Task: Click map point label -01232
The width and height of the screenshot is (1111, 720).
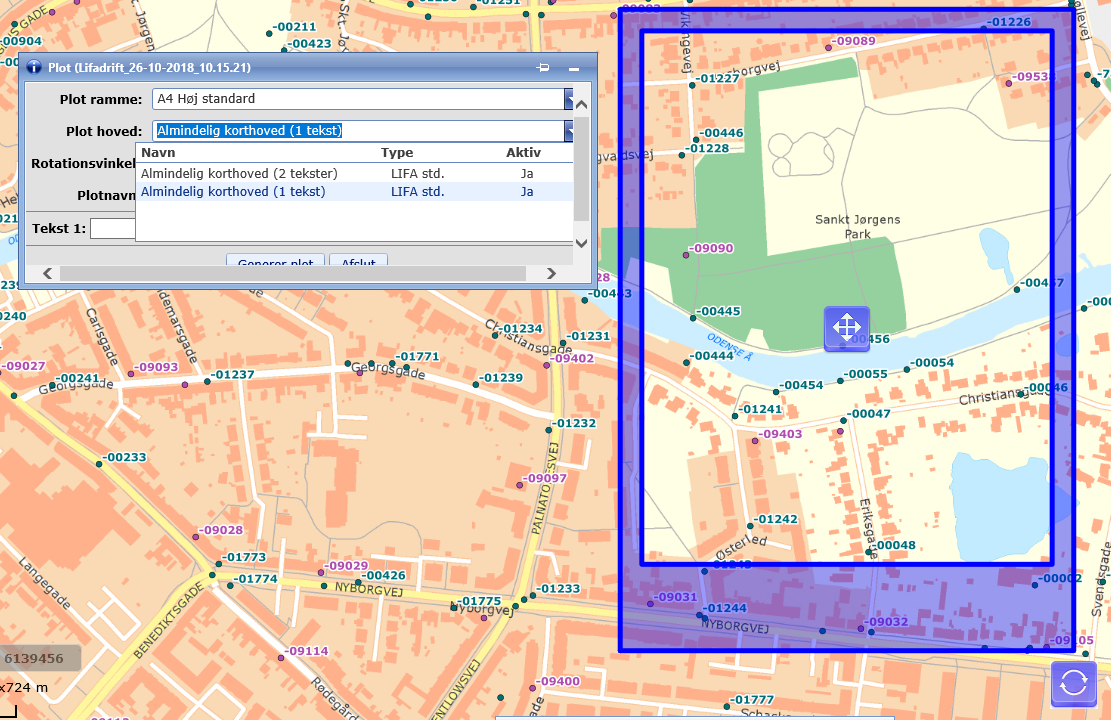Action: pos(575,423)
